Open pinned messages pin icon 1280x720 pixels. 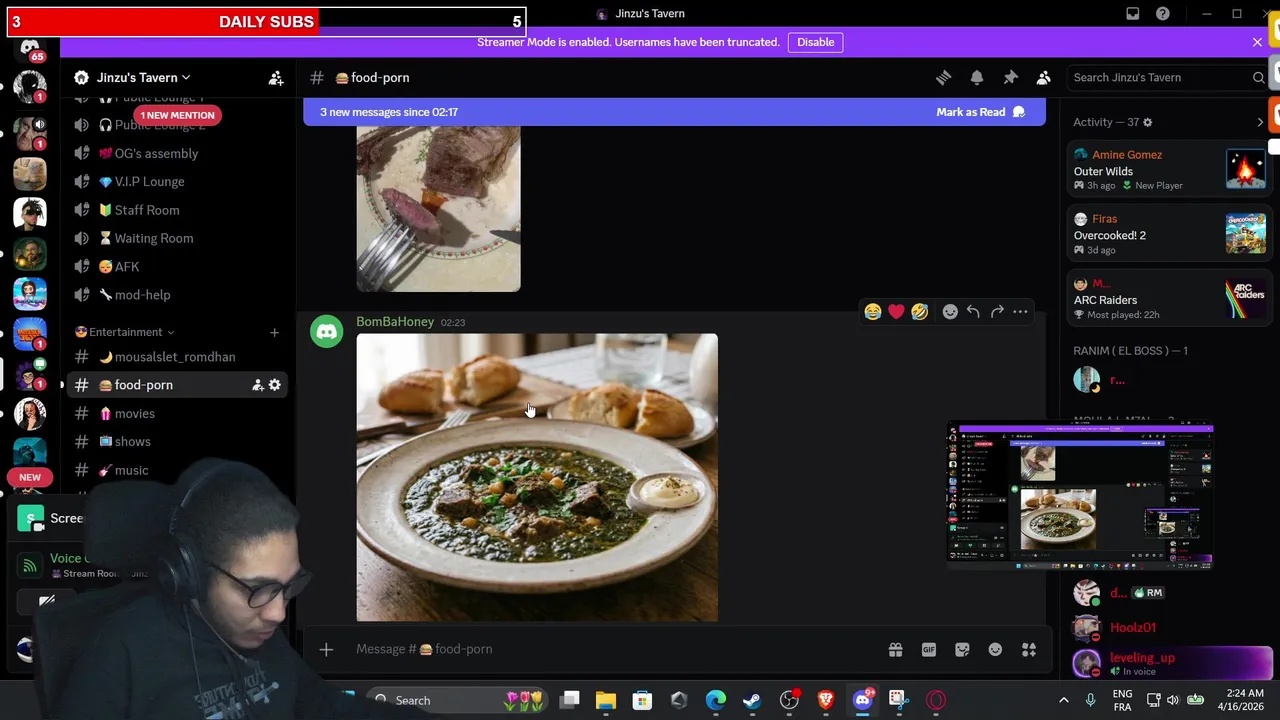(x=1010, y=77)
